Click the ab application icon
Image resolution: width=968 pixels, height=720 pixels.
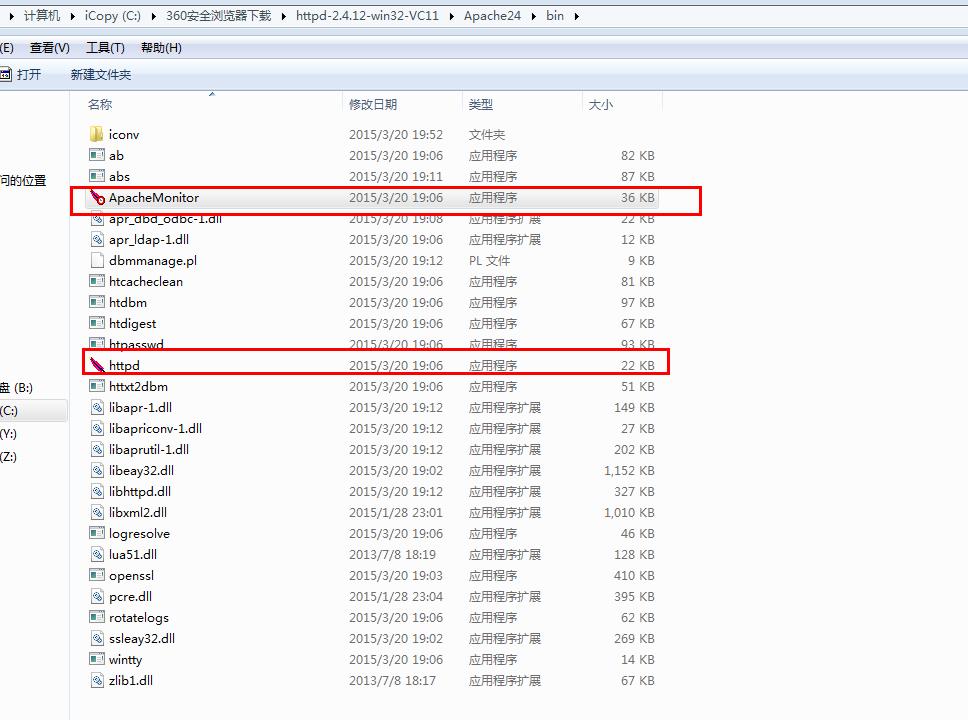[x=97, y=155]
